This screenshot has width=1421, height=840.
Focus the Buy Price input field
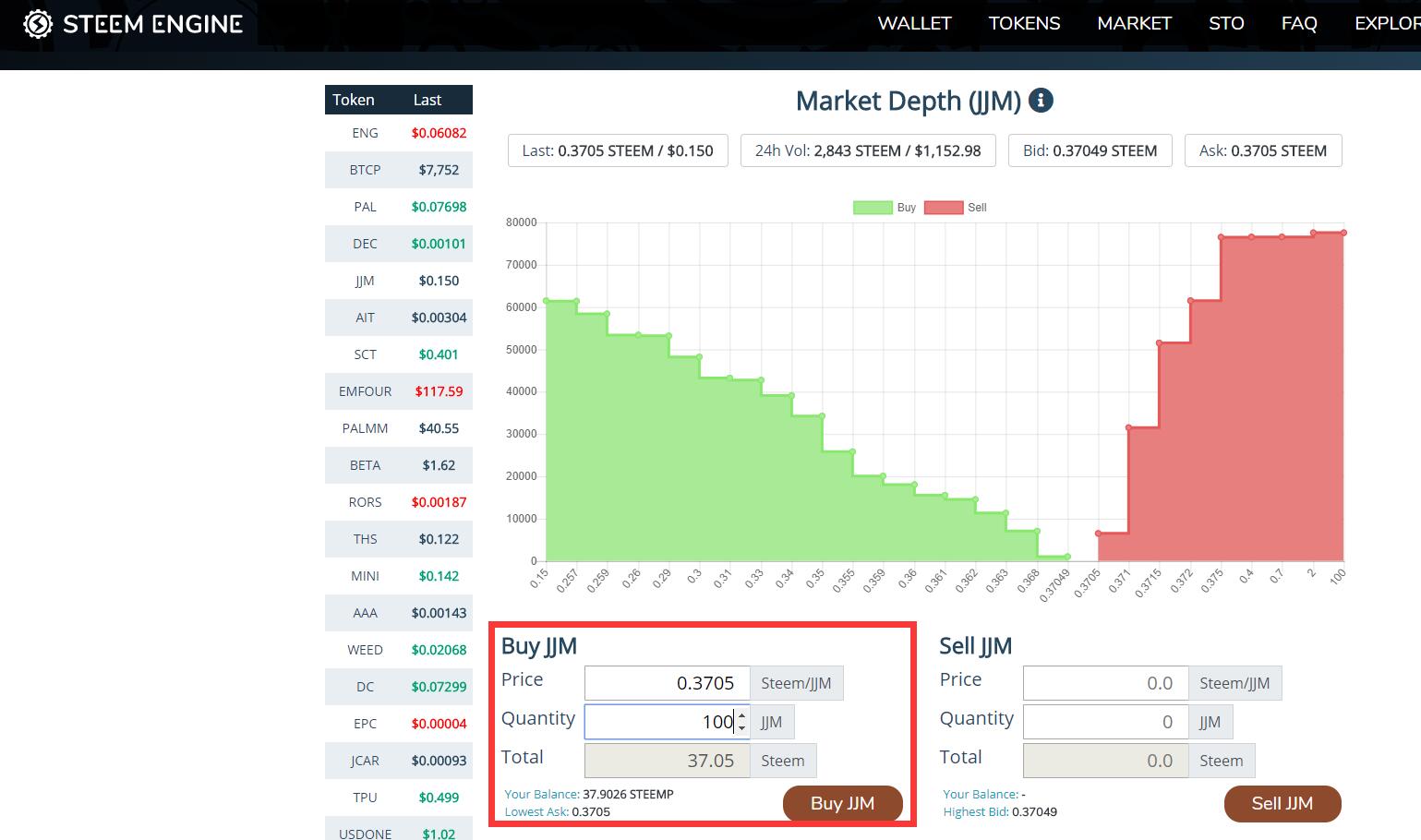667,683
